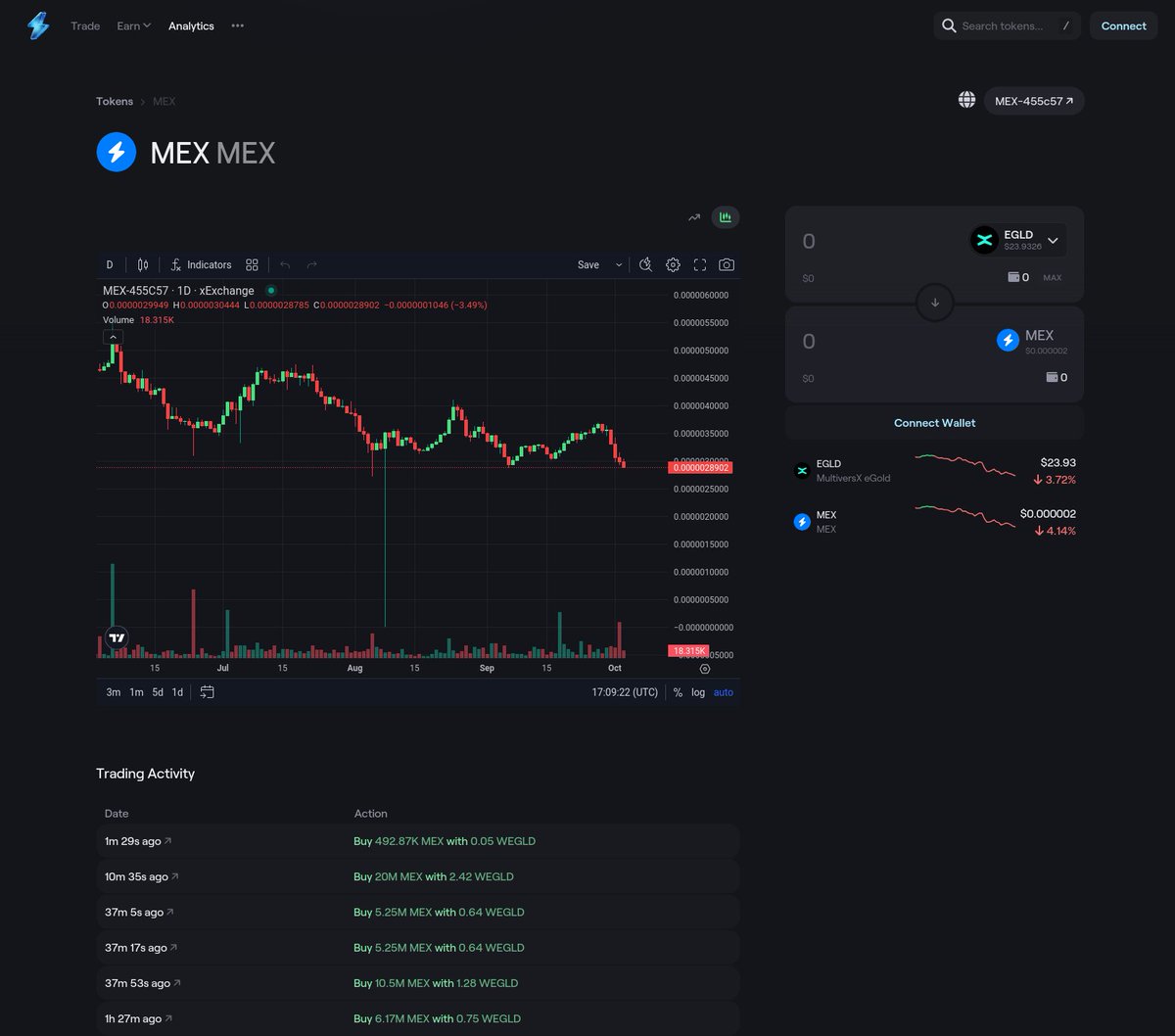
Task: Click the xExchange lightning logo
Action: (38, 25)
